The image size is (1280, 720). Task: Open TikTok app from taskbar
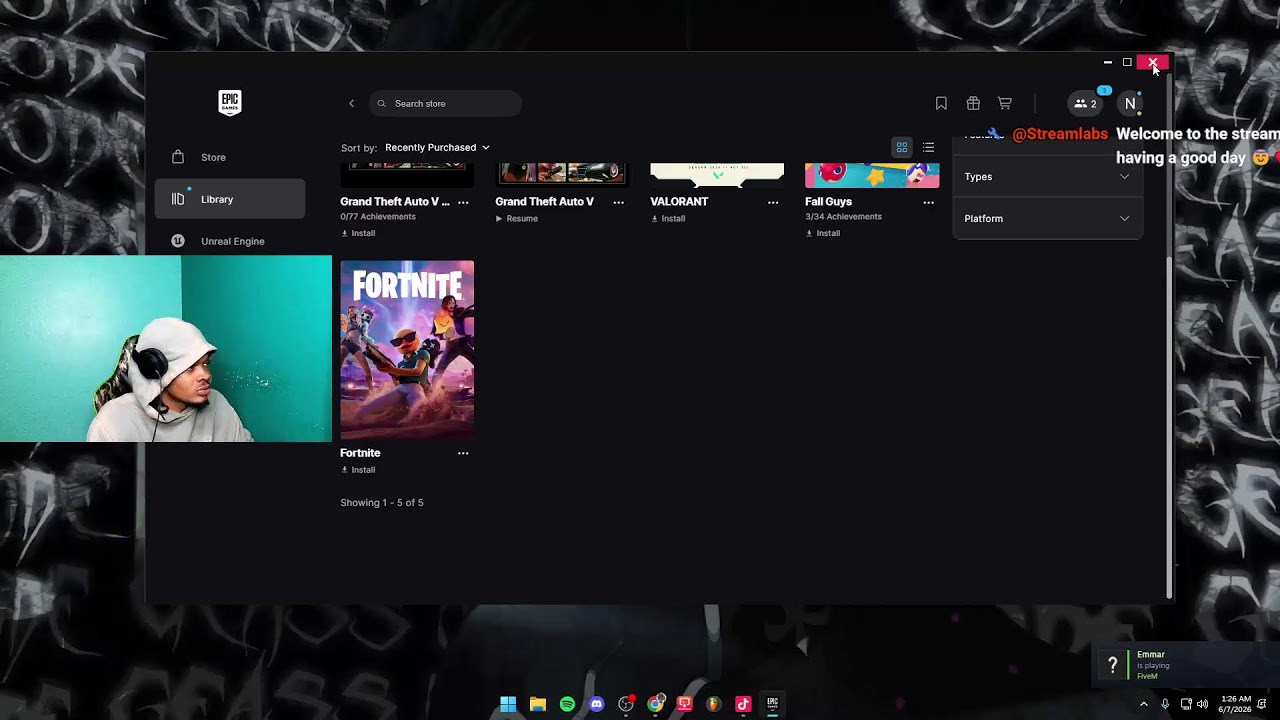click(x=743, y=704)
